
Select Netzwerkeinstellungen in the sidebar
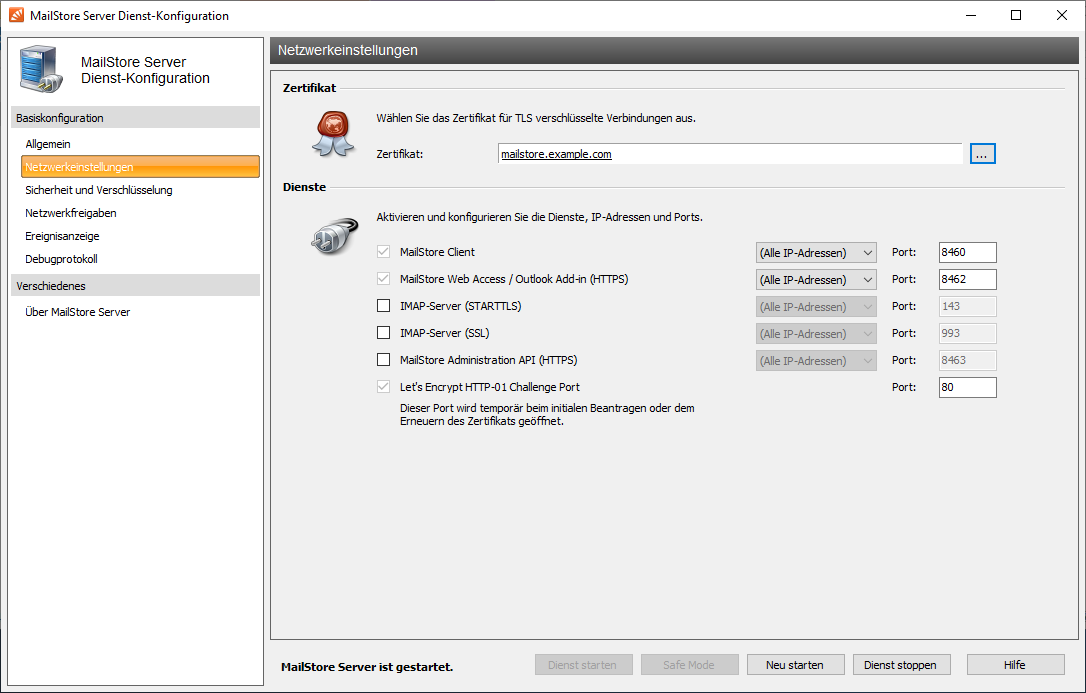tap(141, 167)
